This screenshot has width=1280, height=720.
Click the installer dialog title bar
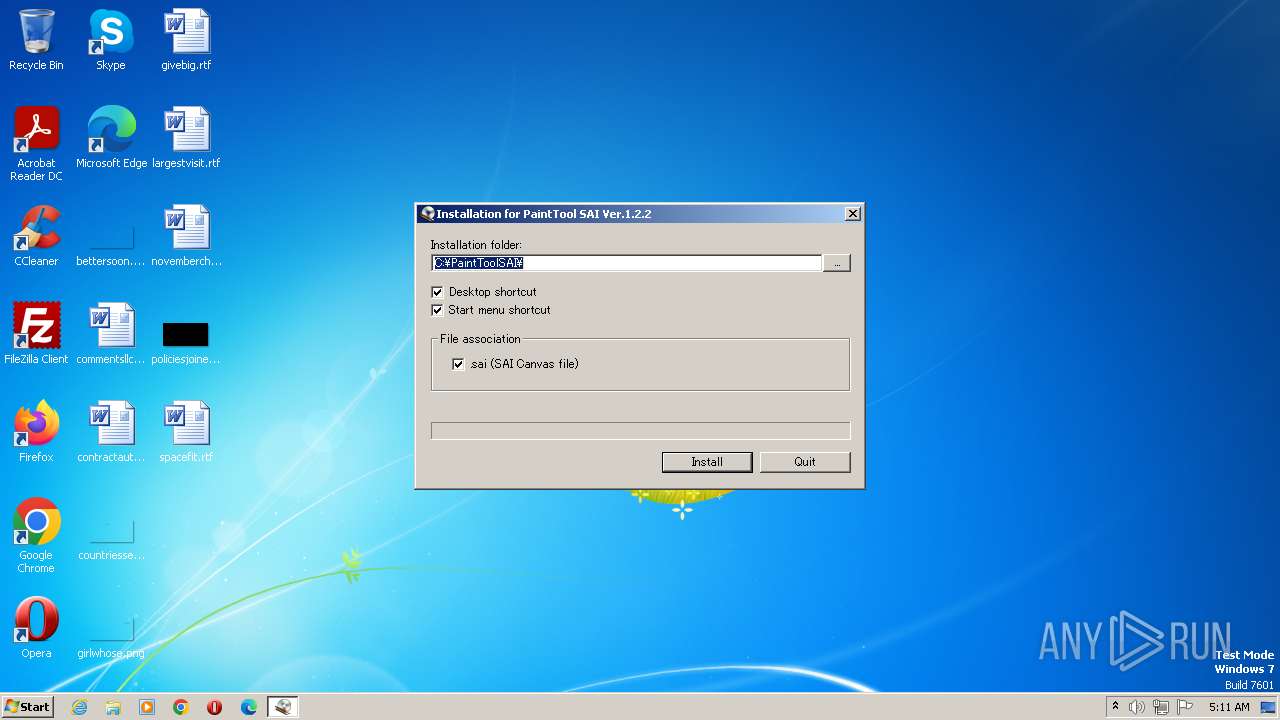pos(640,214)
